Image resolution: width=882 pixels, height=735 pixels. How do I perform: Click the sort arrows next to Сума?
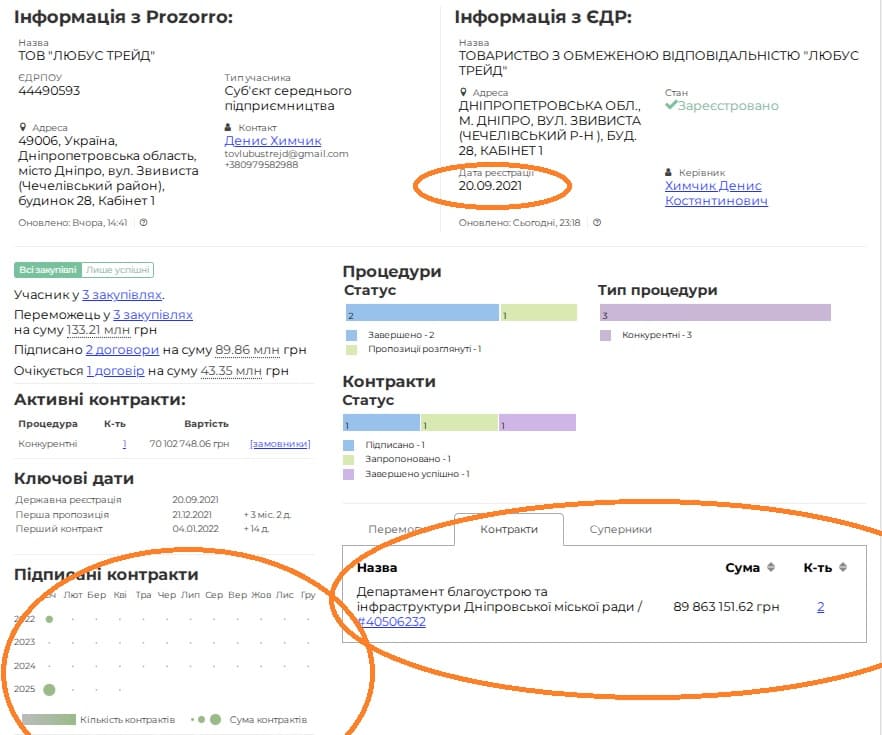(770, 568)
